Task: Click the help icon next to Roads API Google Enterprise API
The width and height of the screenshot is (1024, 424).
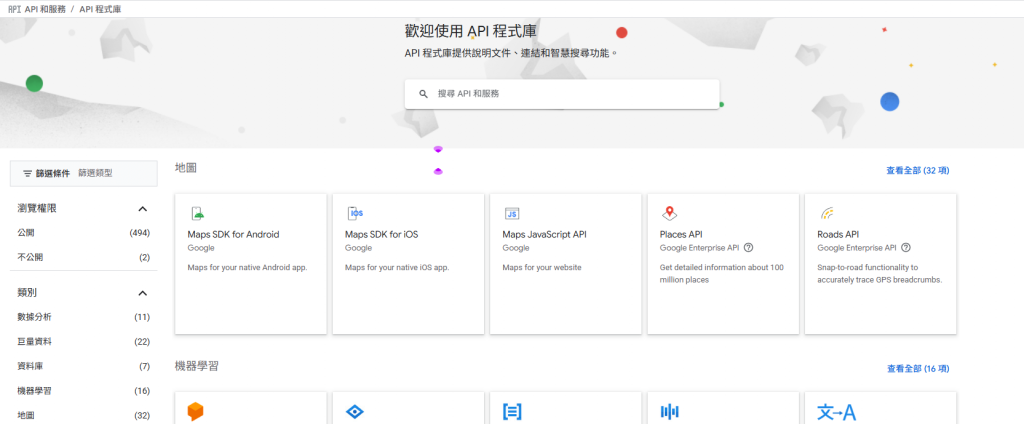Action: [906, 248]
